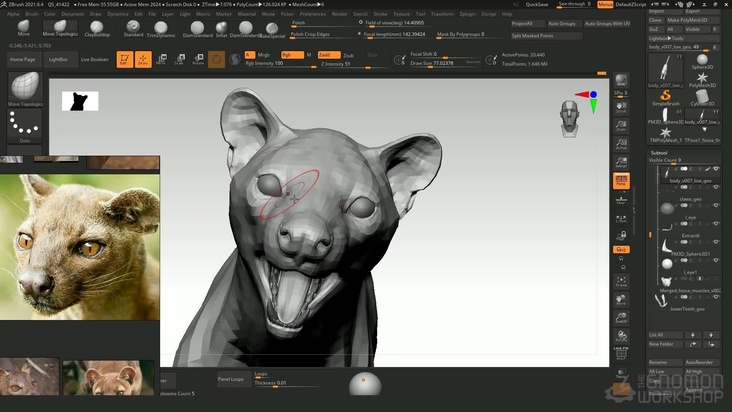Collapse the Subtool panel header
The height and width of the screenshot is (412, 732).
click(659, 152)
